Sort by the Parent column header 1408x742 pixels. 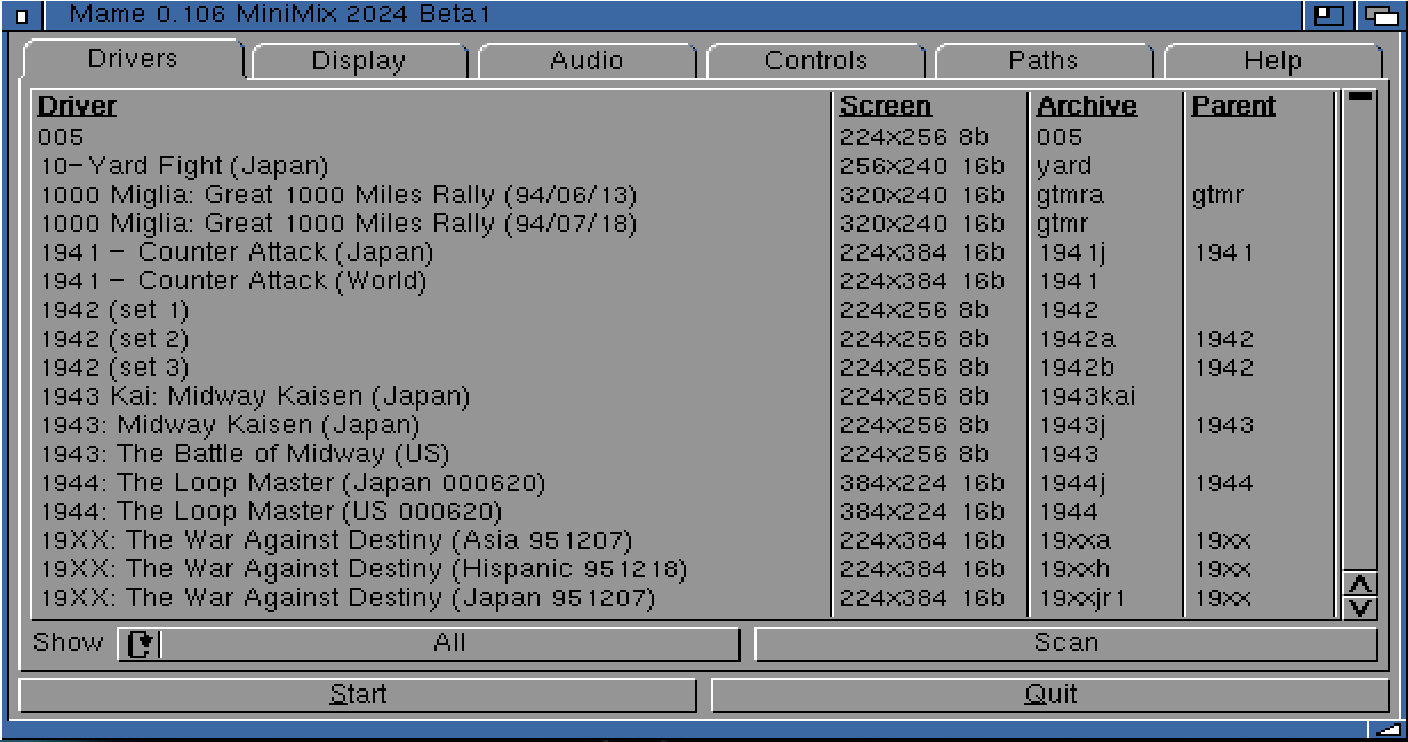pyautogui.click(x=1233, y=106)
